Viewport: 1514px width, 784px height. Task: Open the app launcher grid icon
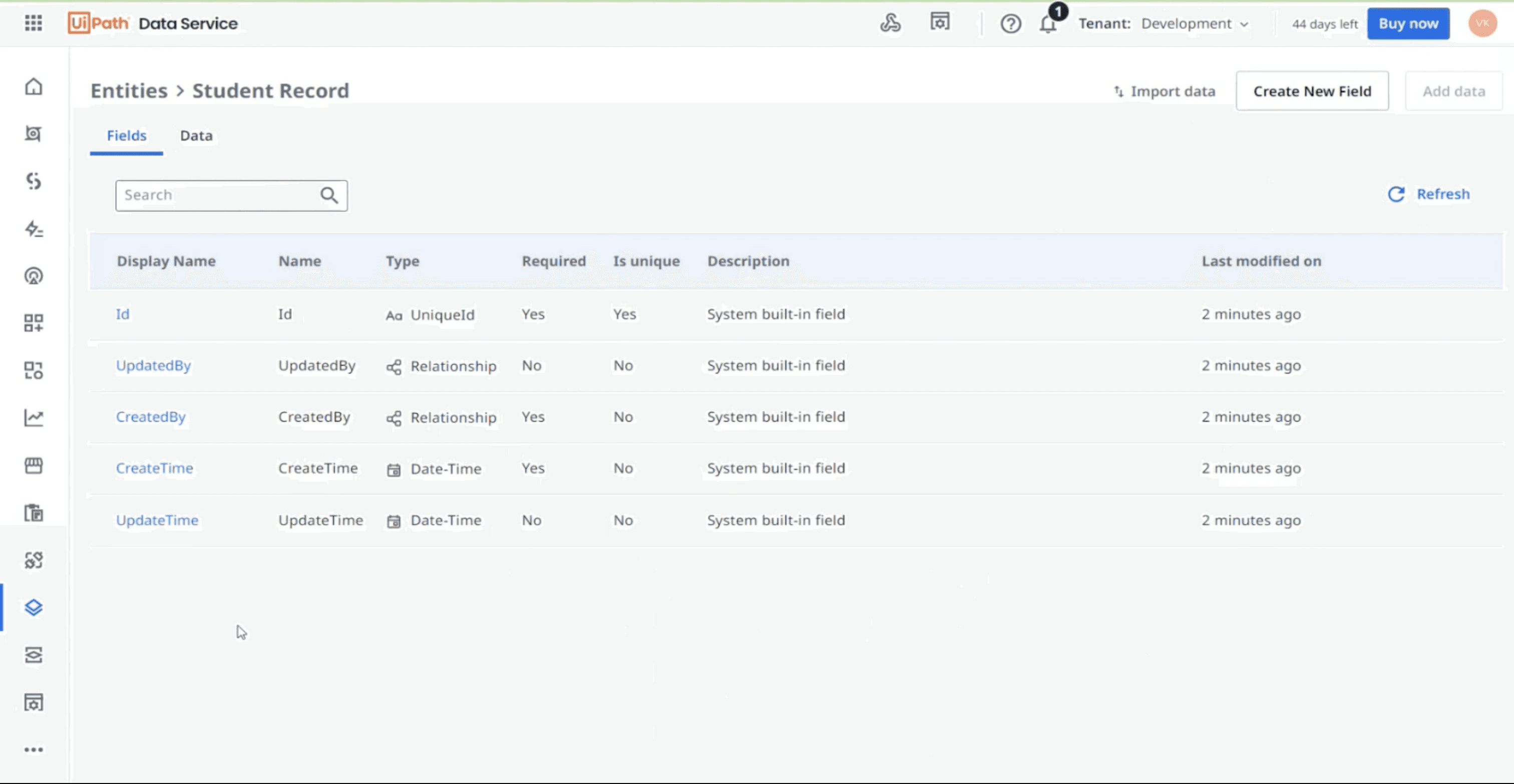[34, 23]
